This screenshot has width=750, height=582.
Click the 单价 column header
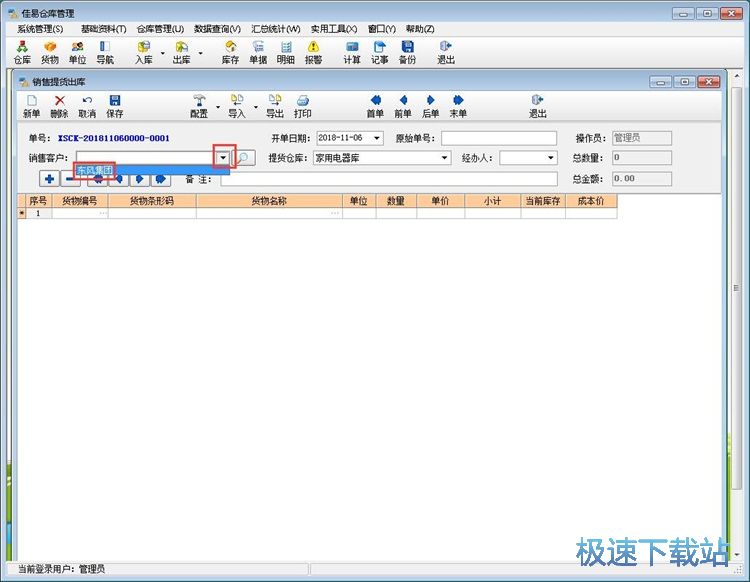(441, 201)
